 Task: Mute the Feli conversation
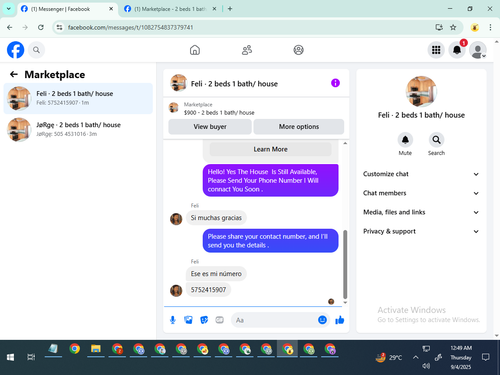tap(405, 140)
